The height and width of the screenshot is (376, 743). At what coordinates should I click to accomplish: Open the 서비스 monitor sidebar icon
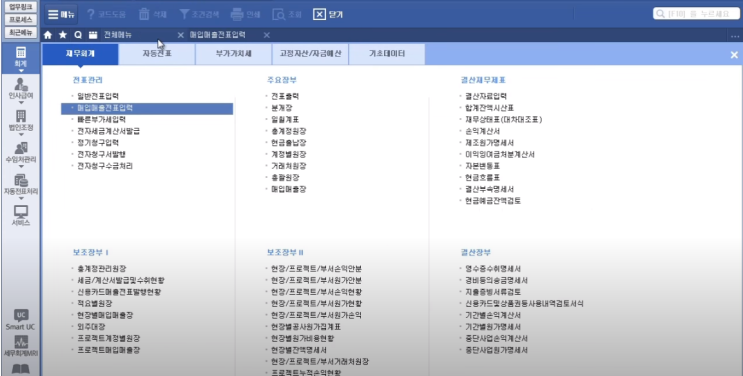(21, 215)
